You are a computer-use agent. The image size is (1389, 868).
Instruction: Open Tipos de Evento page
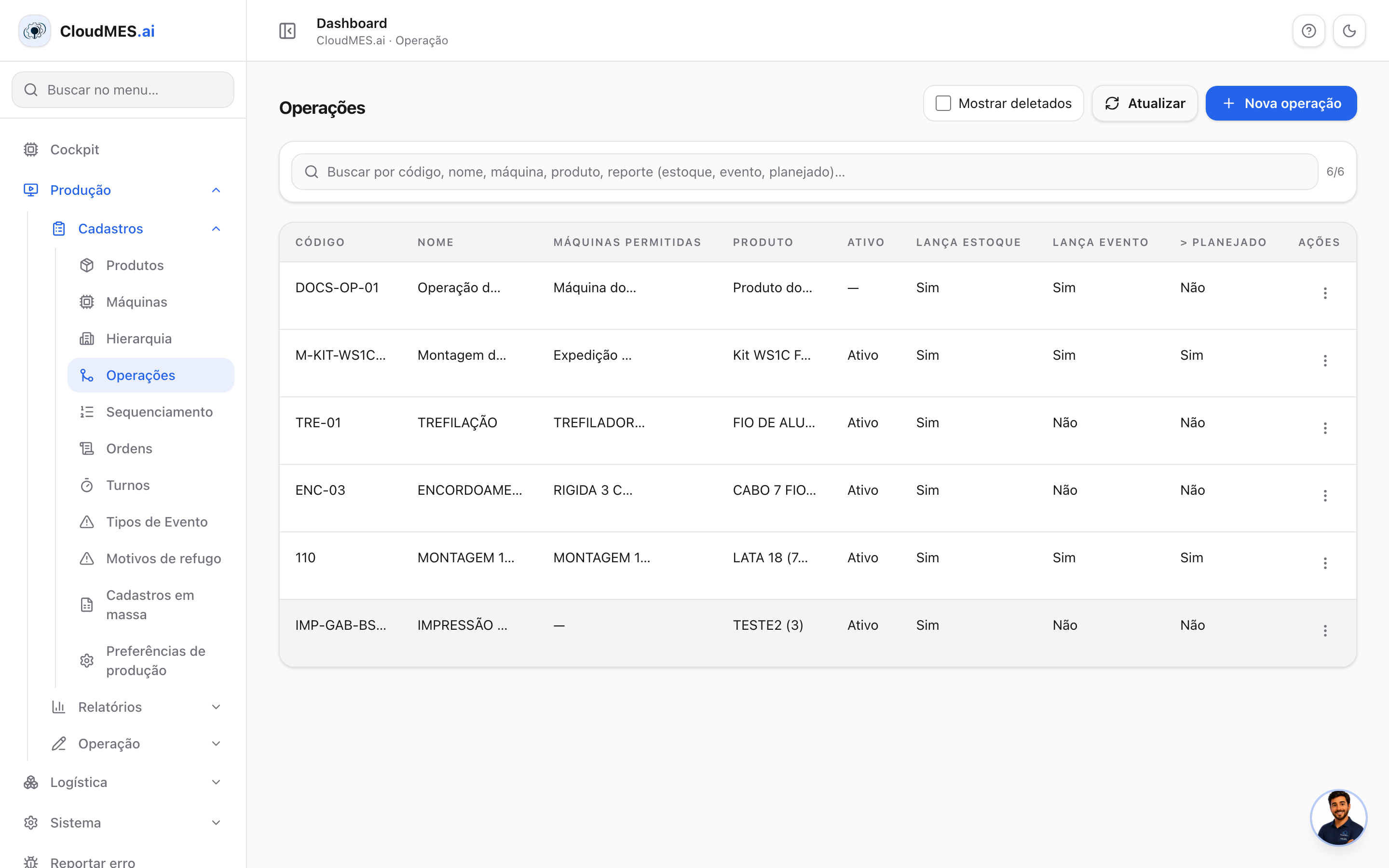[x=151, y=522]
